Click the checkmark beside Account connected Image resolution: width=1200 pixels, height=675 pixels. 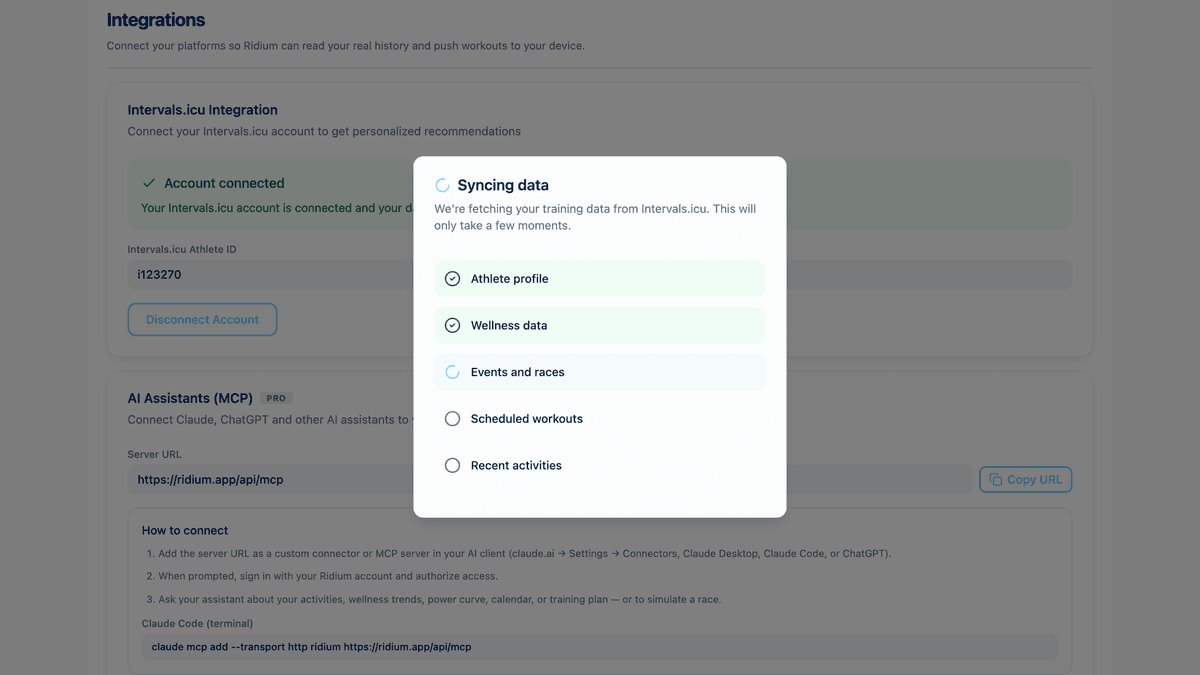tap(149, 183)
